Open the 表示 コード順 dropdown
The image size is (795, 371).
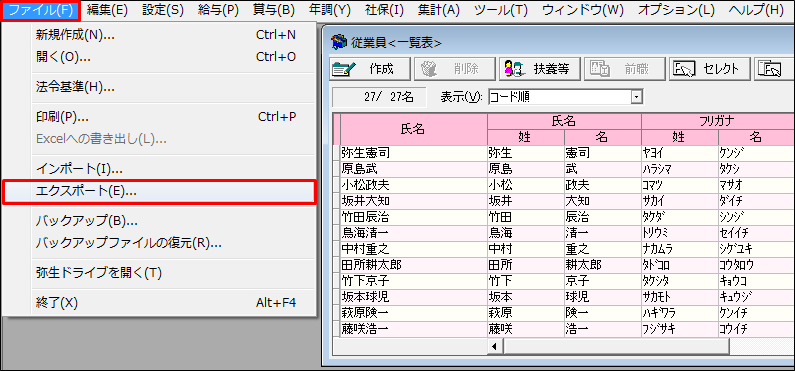pos(636,97)
